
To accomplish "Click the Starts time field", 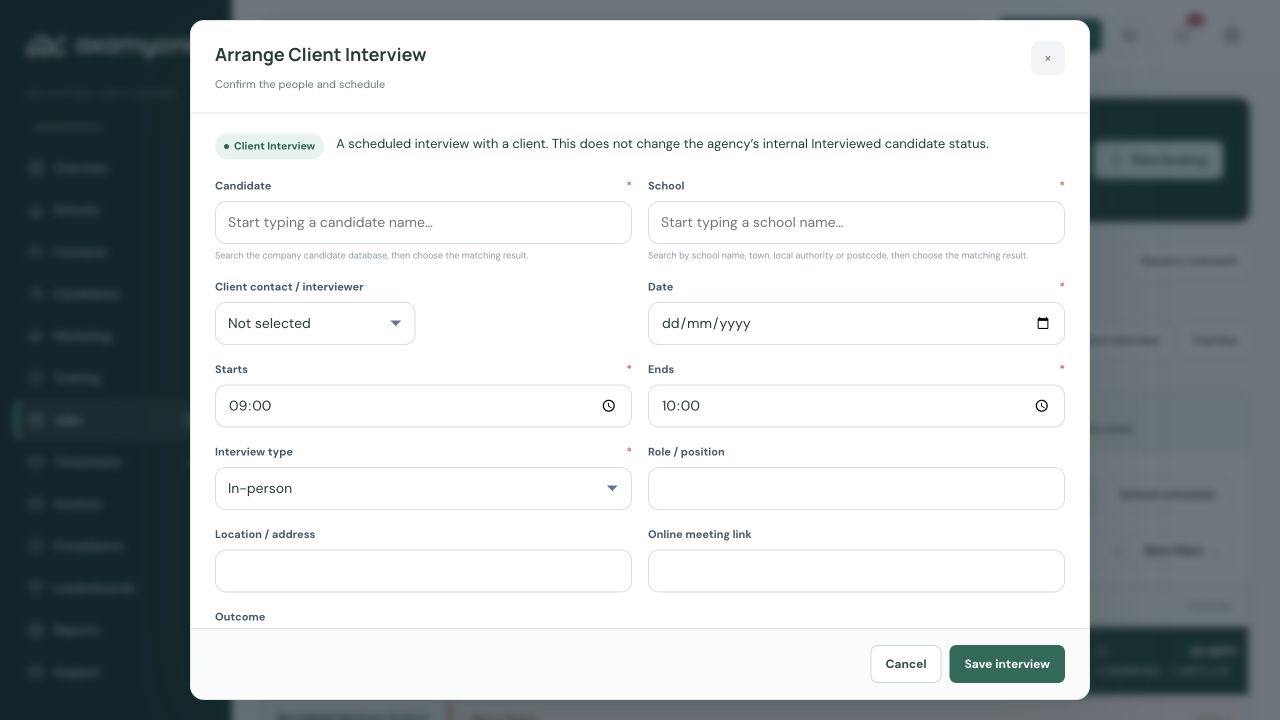I will 423,406.
